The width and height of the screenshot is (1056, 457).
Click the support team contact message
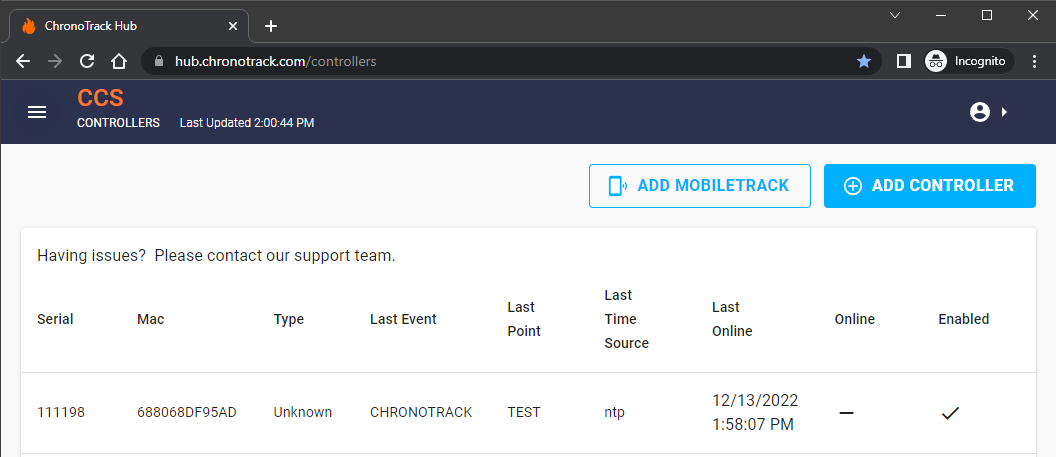(216, 256)
